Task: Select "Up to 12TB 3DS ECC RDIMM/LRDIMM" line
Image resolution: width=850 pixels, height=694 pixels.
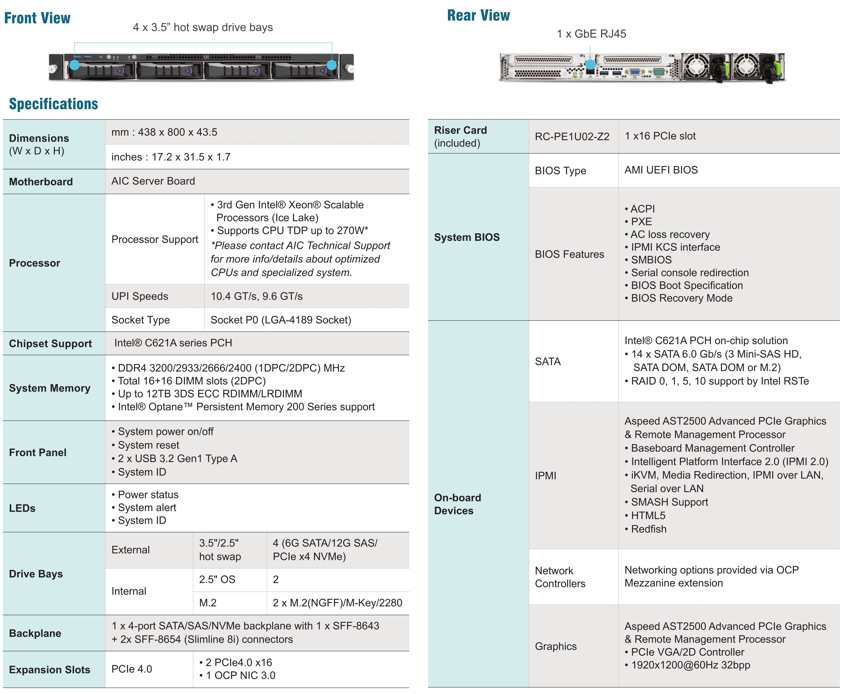Action: pos(207,394)
